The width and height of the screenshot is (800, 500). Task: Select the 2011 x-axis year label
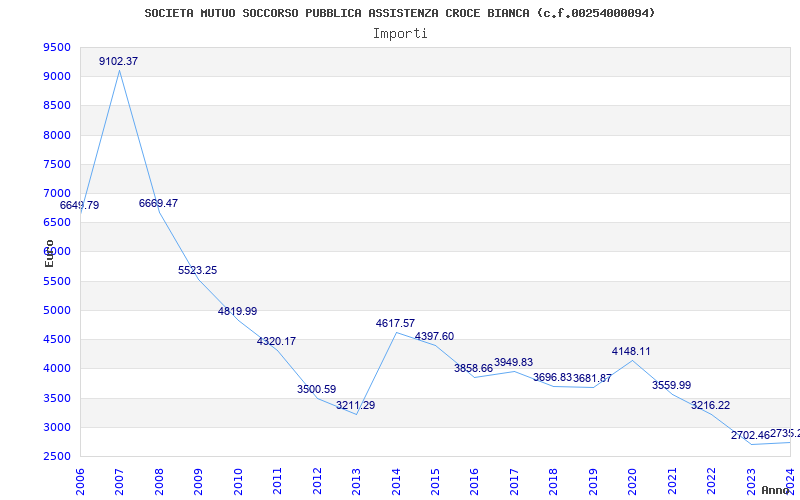[277, 481]
